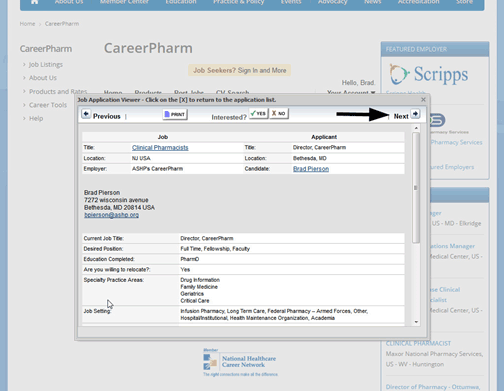Click the NJ USA job location cell

click(141, 158)
